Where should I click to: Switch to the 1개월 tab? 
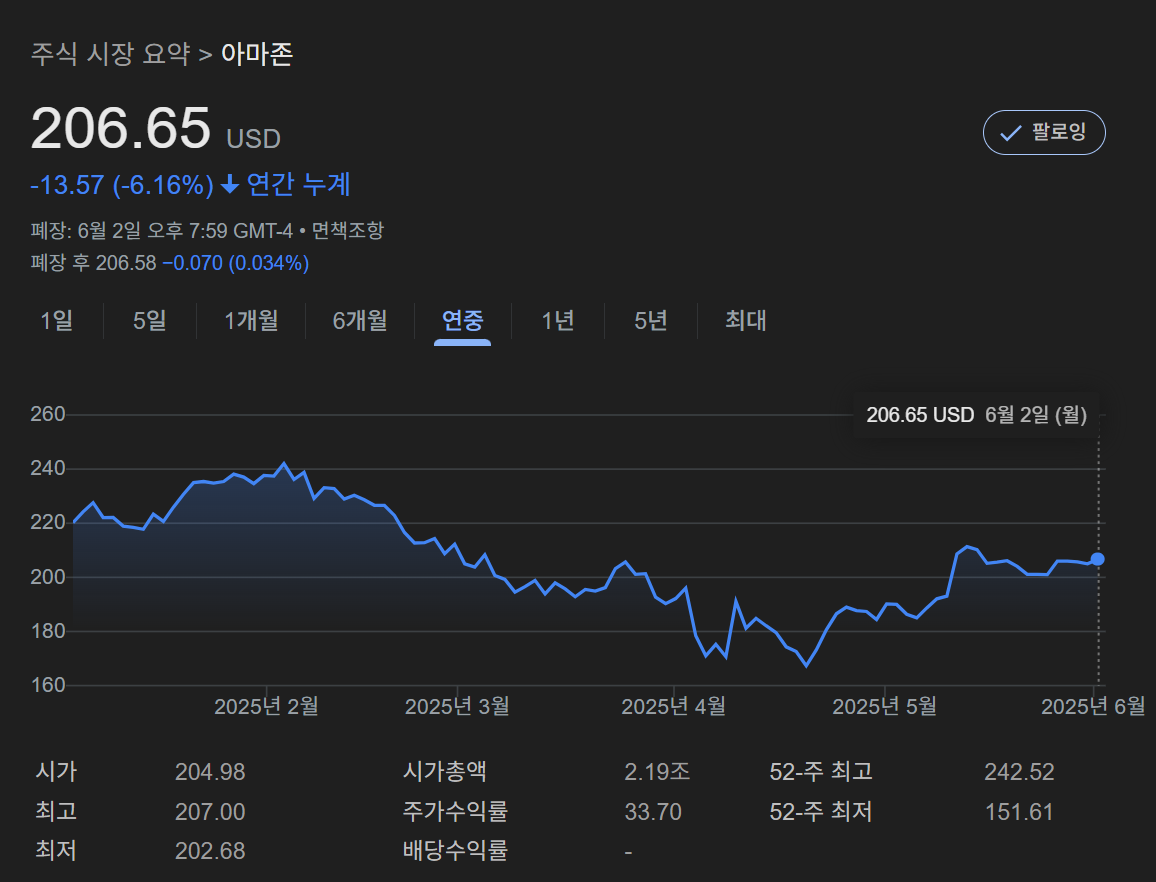[251, 321]
